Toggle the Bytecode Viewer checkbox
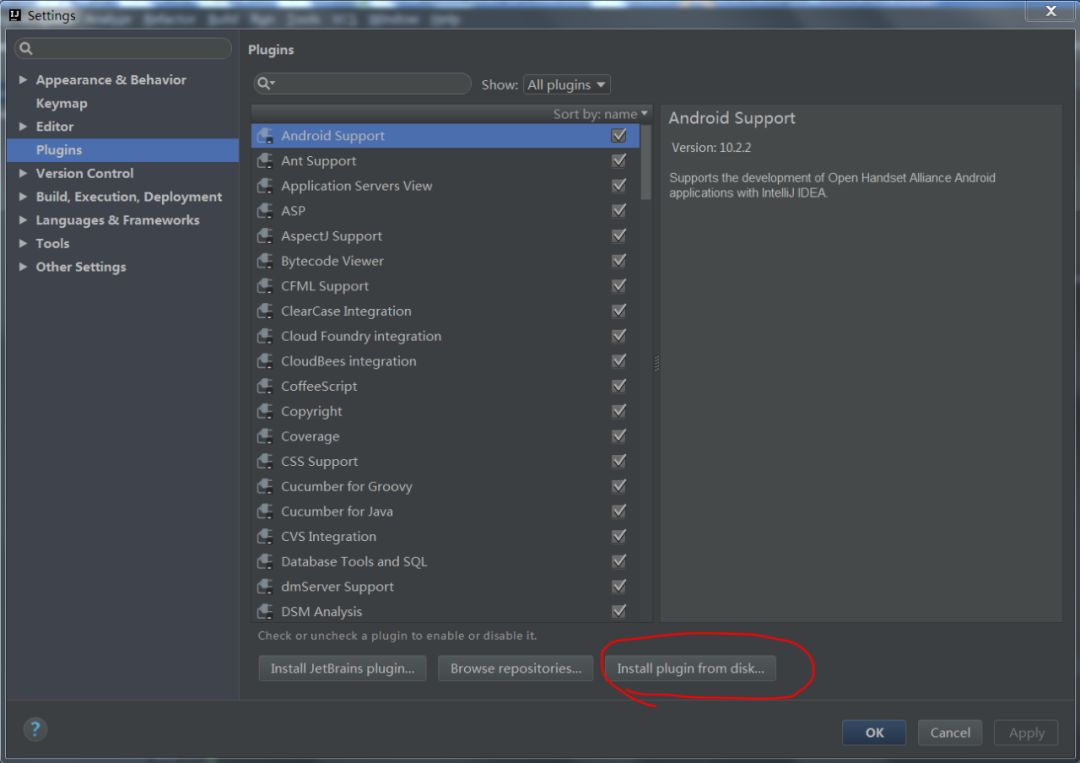This screenshot has height=763, width=1080. 619,261
